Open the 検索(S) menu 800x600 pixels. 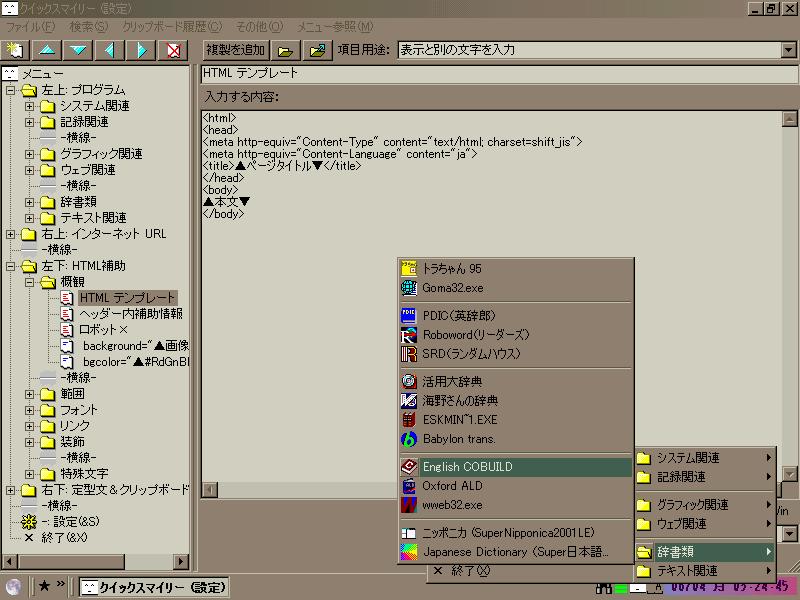[x=89, y=27]
